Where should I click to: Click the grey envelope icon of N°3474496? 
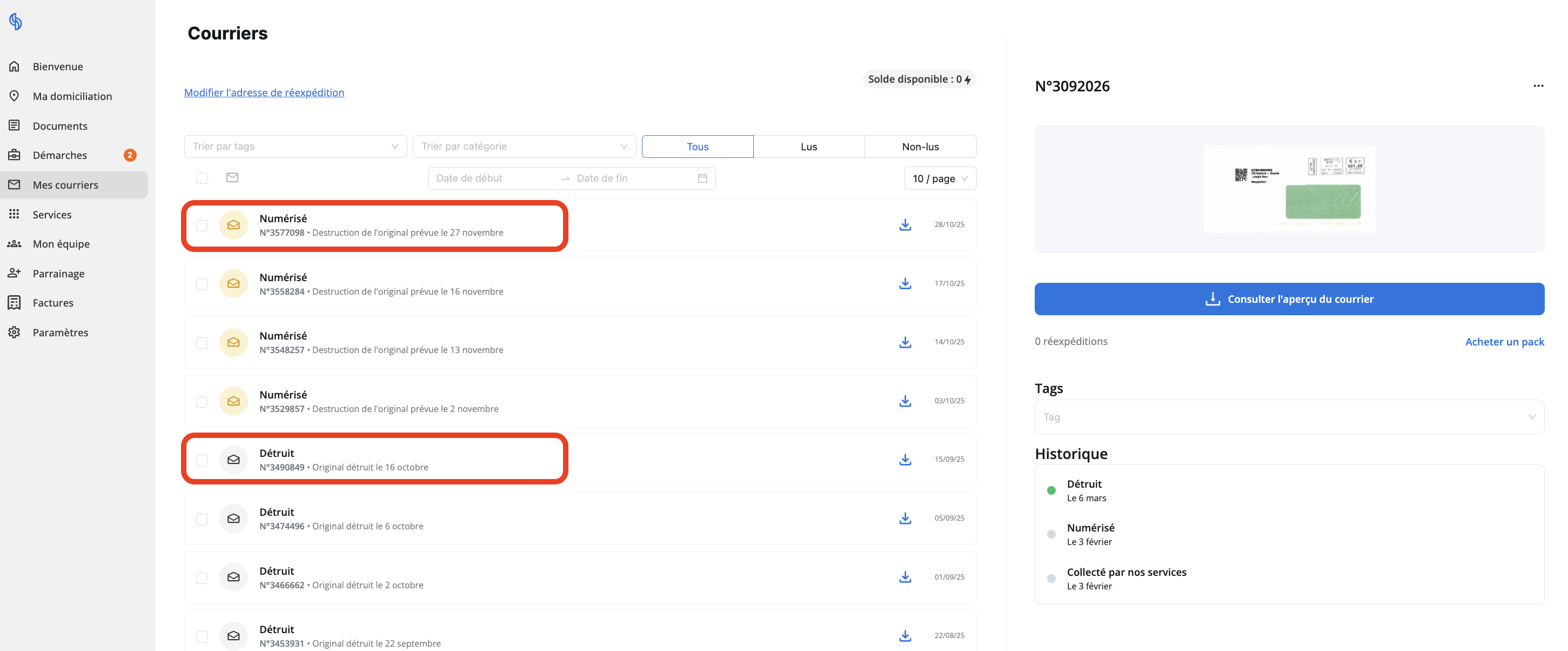(x=233, y=519)
